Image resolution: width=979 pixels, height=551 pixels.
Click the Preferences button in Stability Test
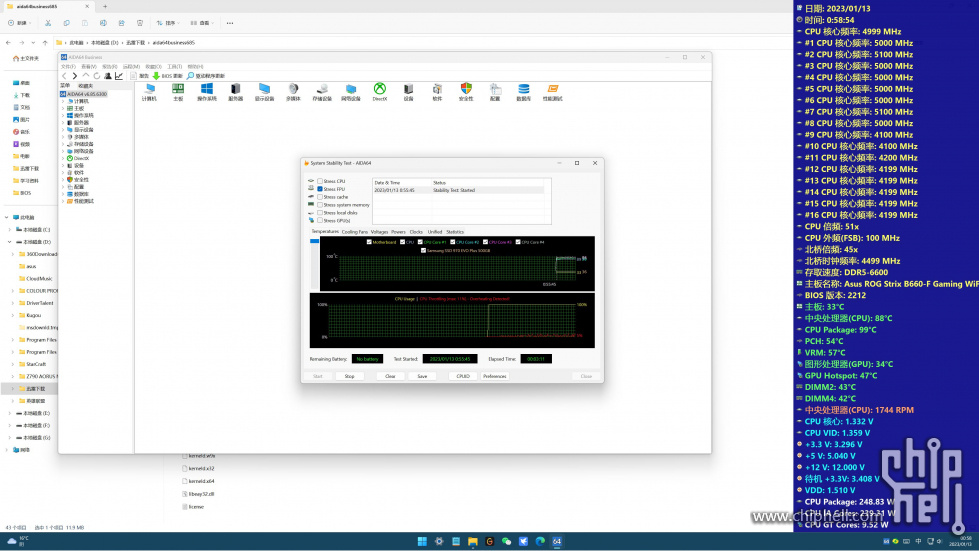[x=494, y=376]
